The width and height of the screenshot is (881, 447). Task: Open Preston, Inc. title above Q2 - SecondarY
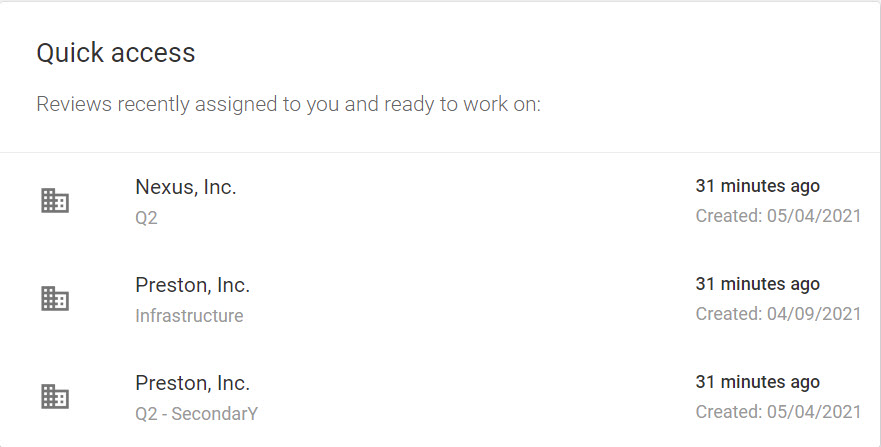pos(192,383)
